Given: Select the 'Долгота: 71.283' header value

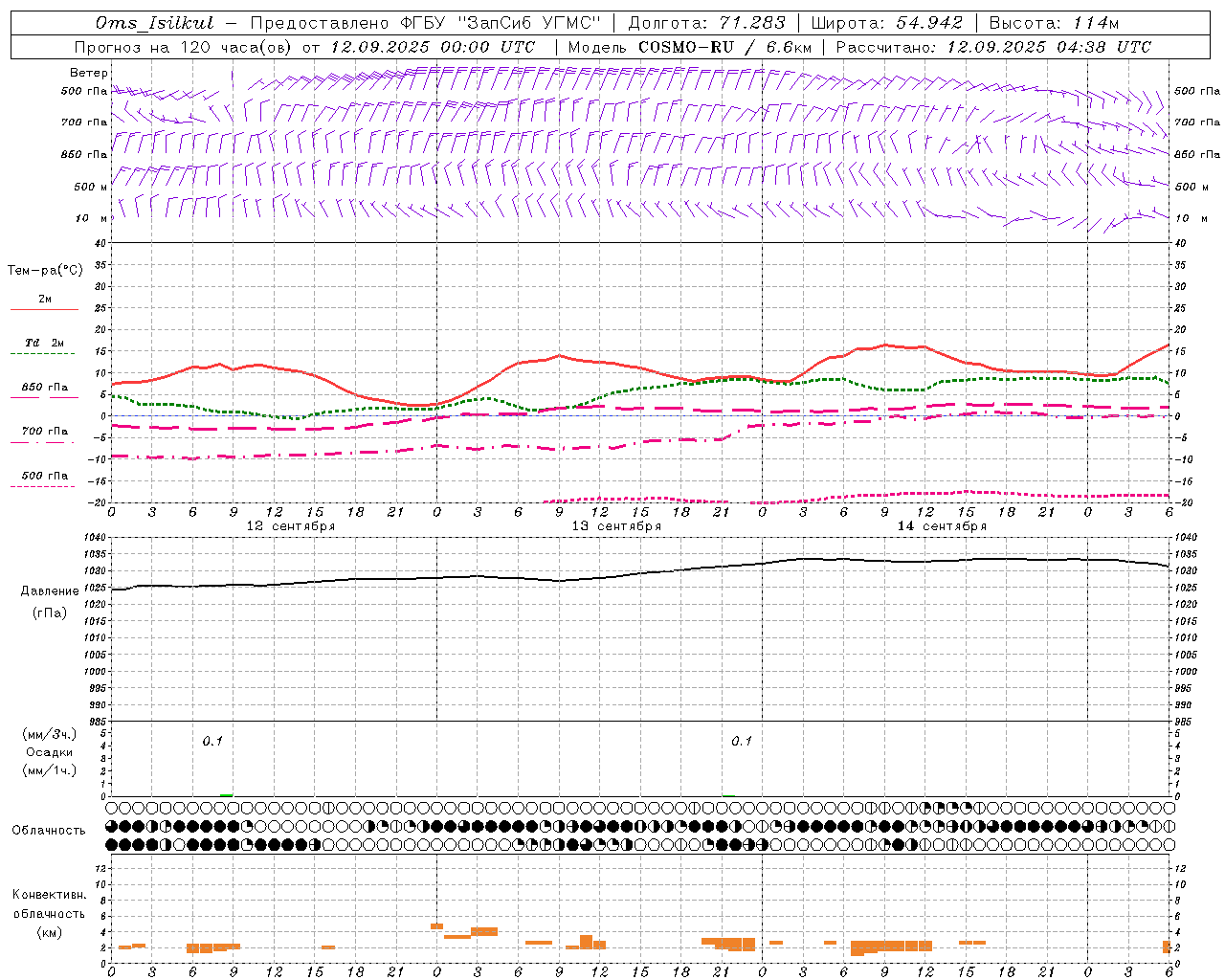Looking at the screenshot, I should point(706,23).
